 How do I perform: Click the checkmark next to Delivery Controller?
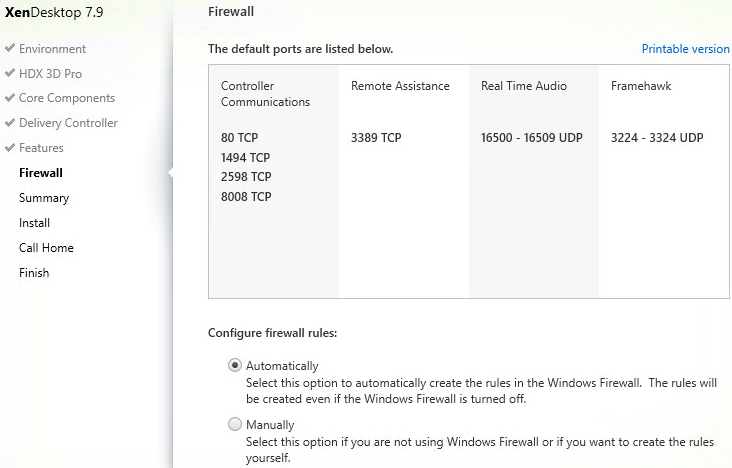click(x=10, y=123)
